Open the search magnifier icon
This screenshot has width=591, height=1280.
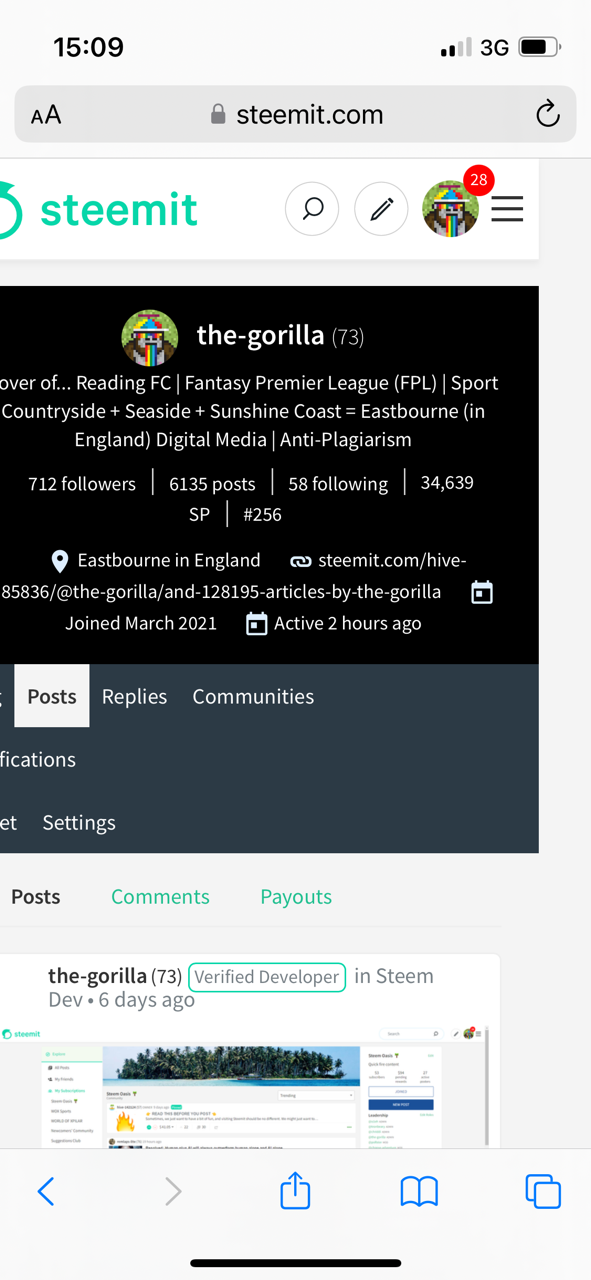312,209
